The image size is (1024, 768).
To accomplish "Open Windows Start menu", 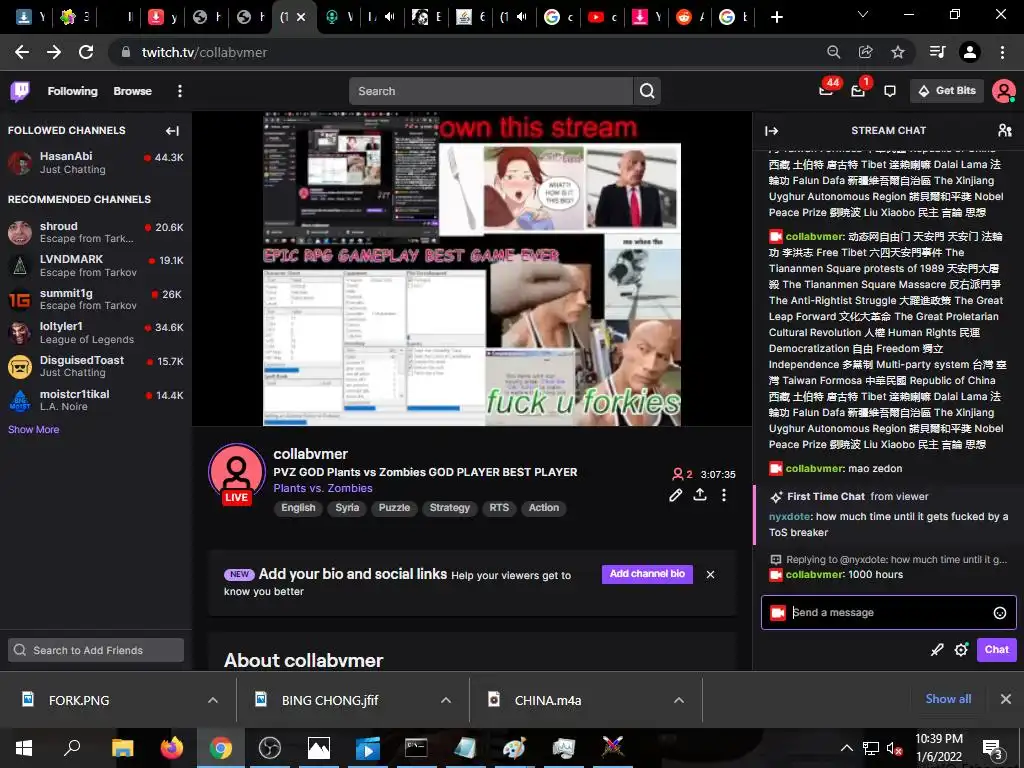I will (x=24, y=748).
